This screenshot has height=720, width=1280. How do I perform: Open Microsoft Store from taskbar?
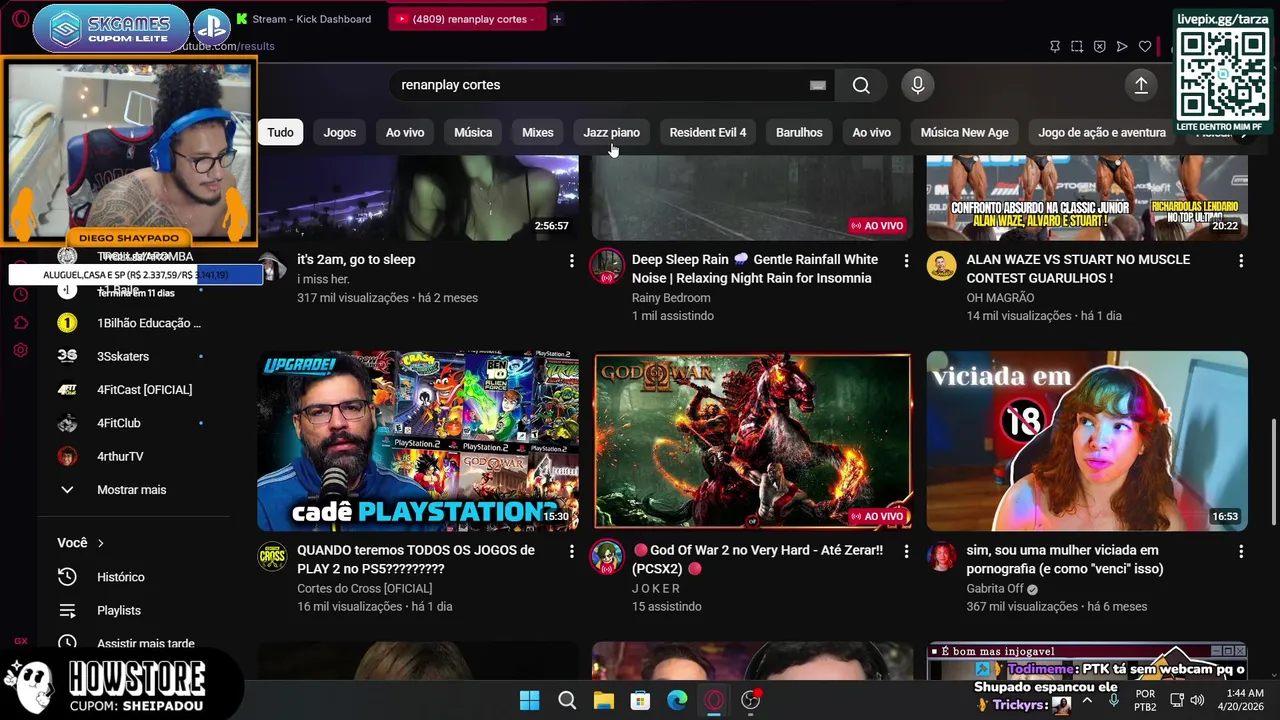point(640,700)
